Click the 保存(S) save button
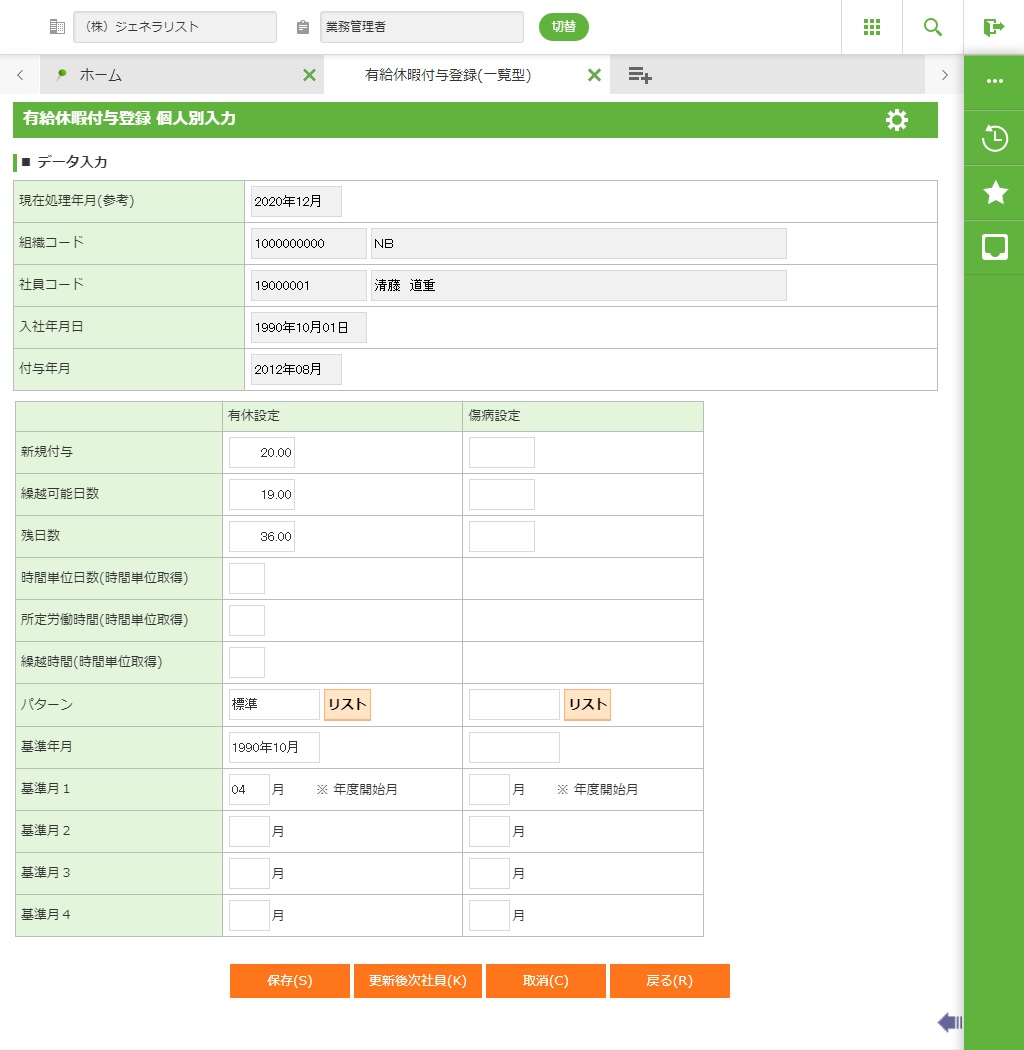The width and height of the screenshot is (1024, 1050). click(x=290, y=981)
